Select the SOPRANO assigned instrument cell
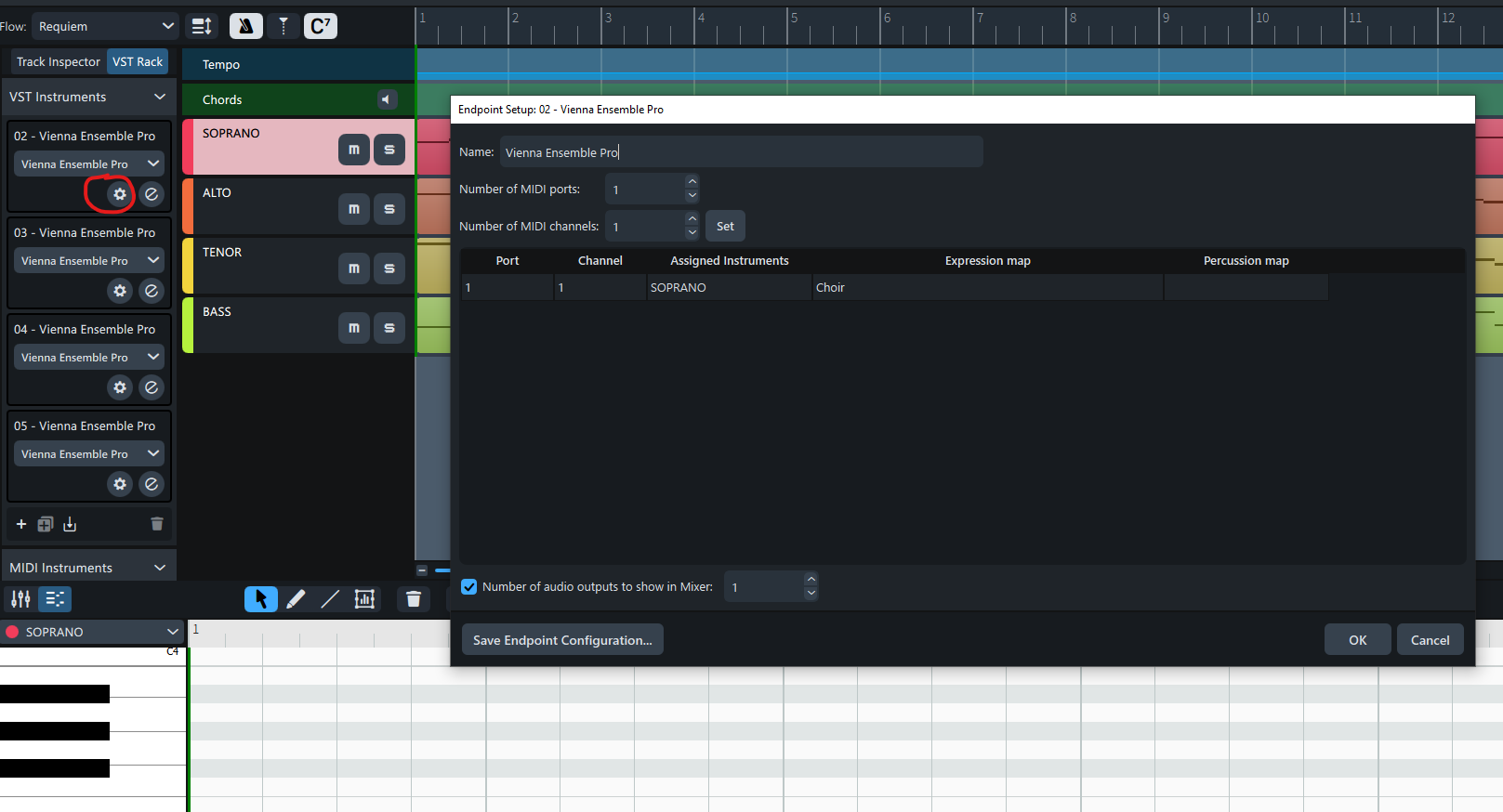 [x=730, y=287]
